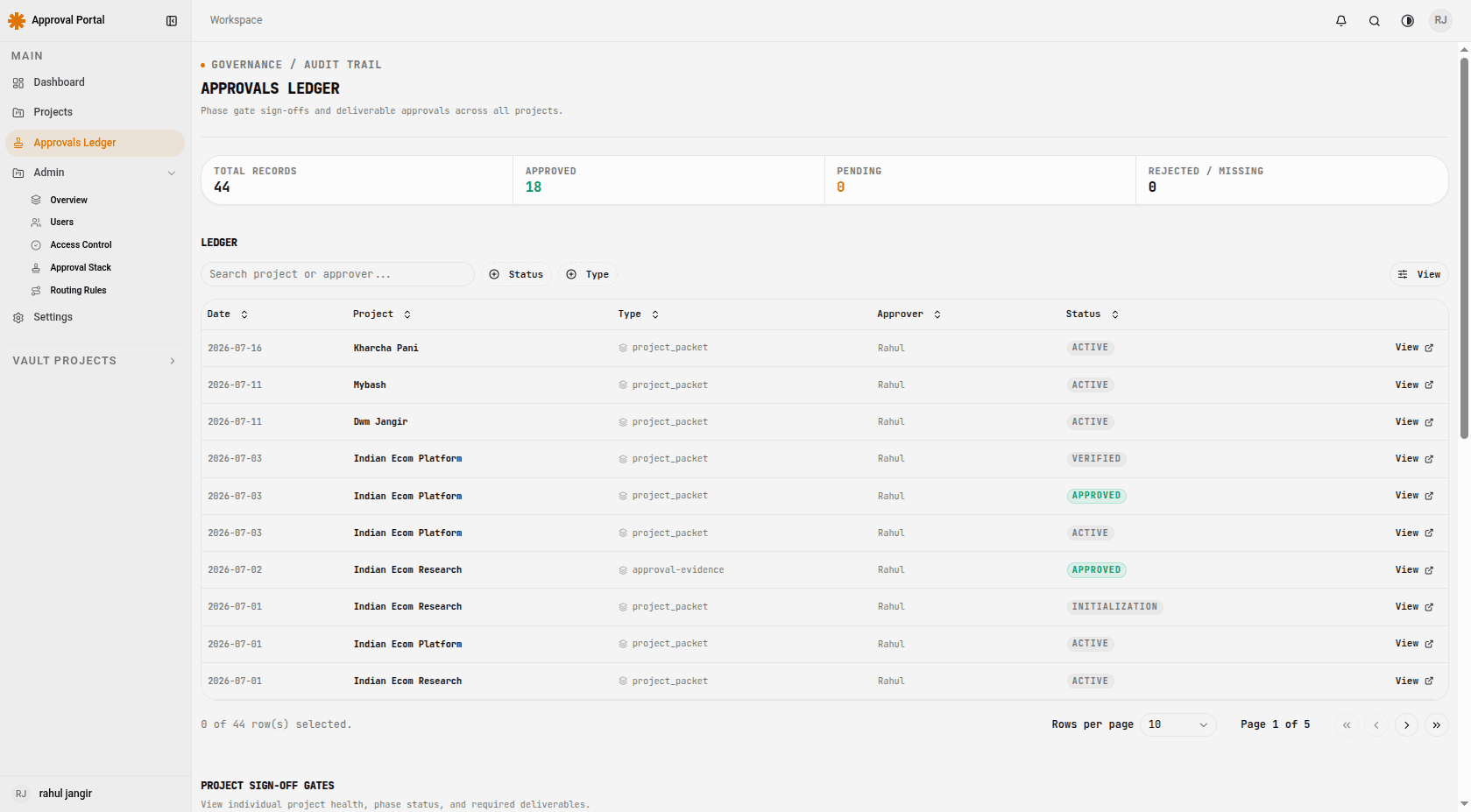Image resolution: width=1471 pixels, height=812 pixels.
Task: Click the Mybash project name
Action: (x=370, y=385)
